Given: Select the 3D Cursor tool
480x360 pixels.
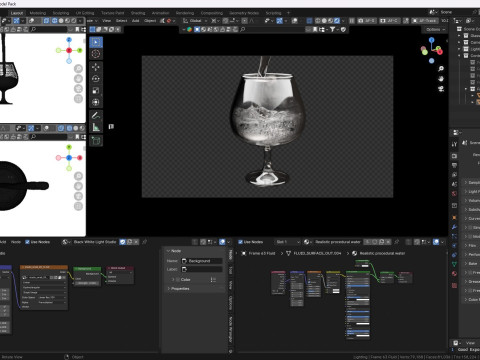Looking at the screenshot, I should point(96,54).
